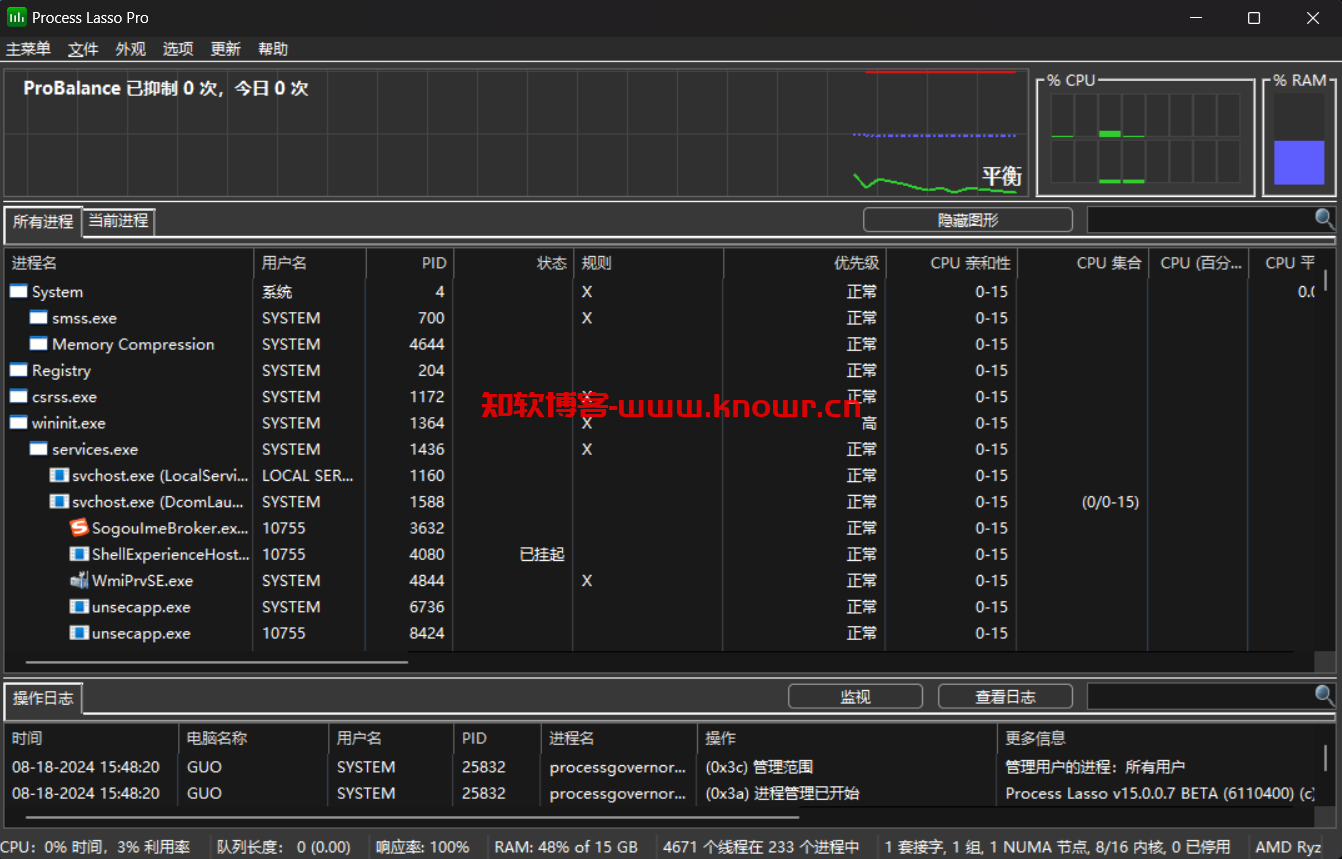Viewport: 1342px width, 859px height.
Task: Select the 操作日志 tab
Action: tap(43, 698)
